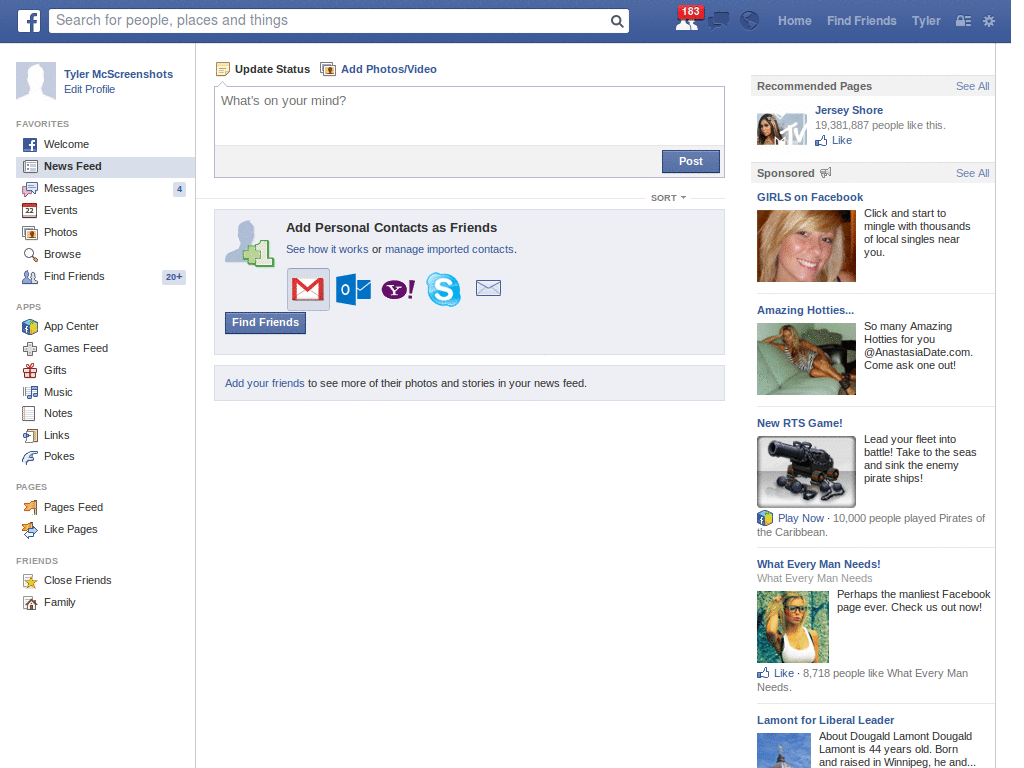Open 'What Every Man Needs!' title link

pyautogui.click(x=818, y=564)
